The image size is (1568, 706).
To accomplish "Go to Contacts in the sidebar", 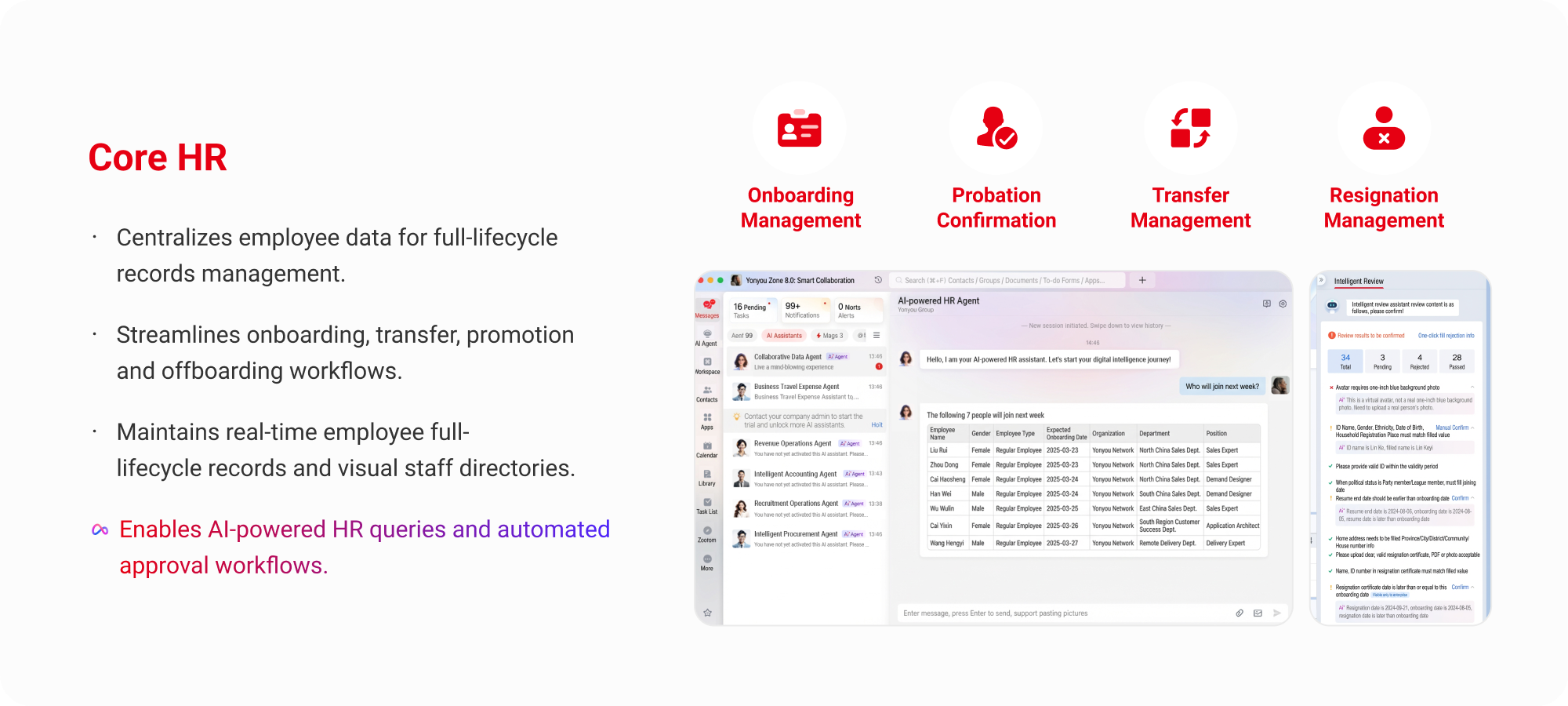I will [707, 392].
